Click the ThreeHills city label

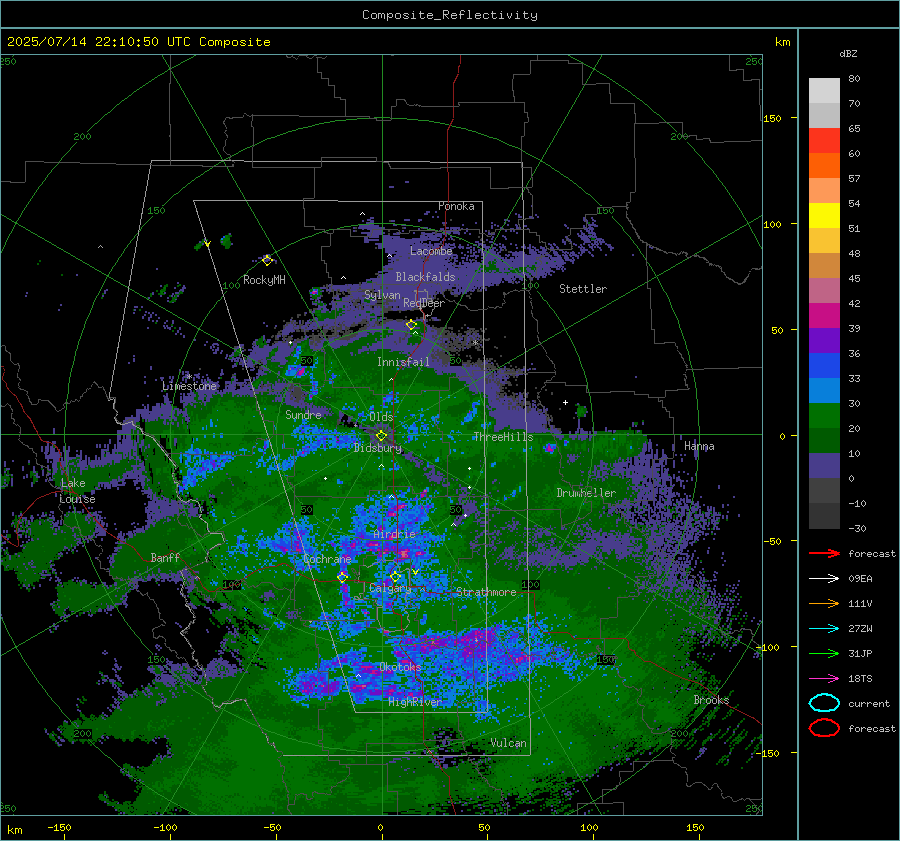(503, 437)
